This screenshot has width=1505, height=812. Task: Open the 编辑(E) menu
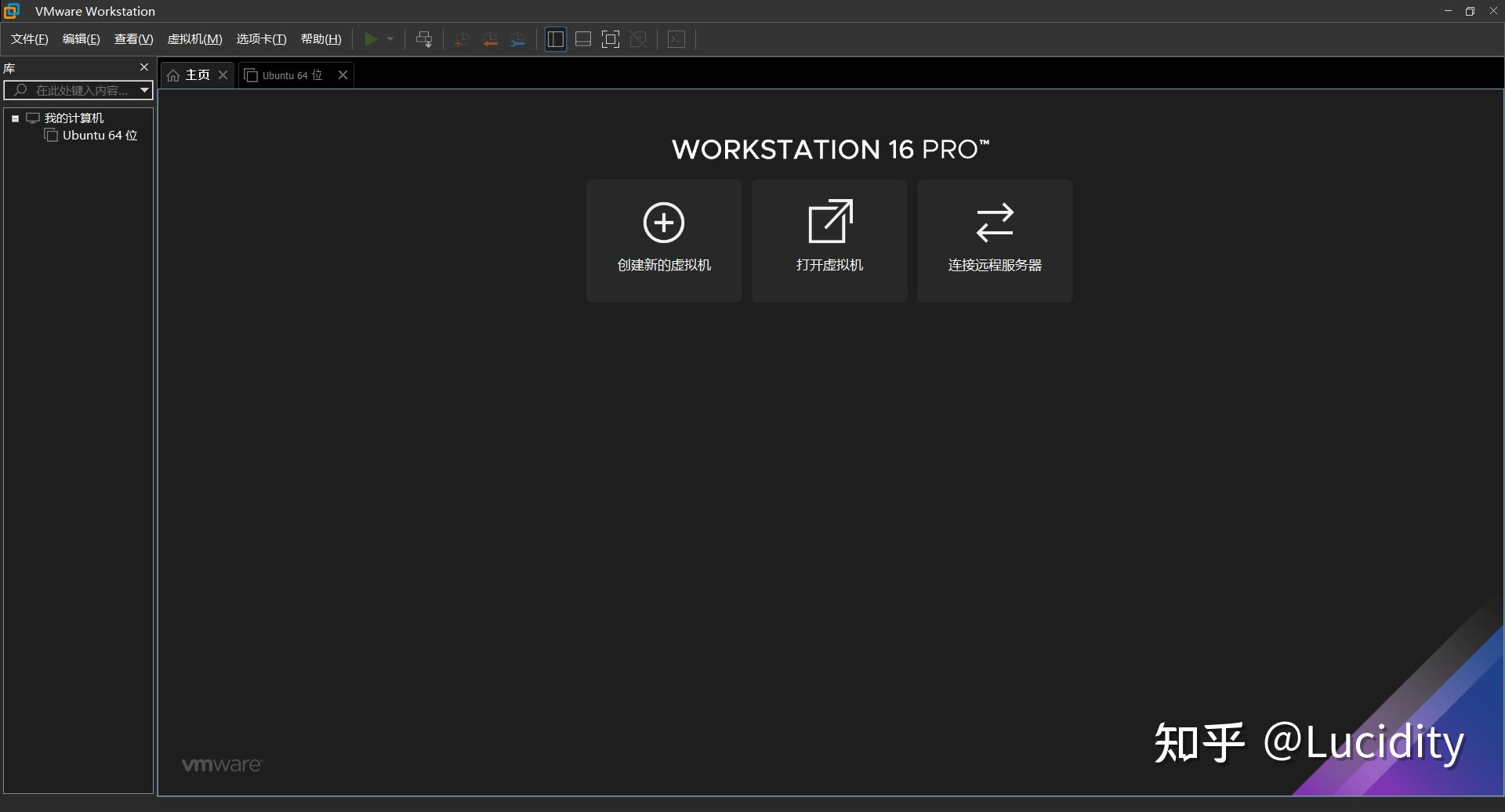pos(82,39)
